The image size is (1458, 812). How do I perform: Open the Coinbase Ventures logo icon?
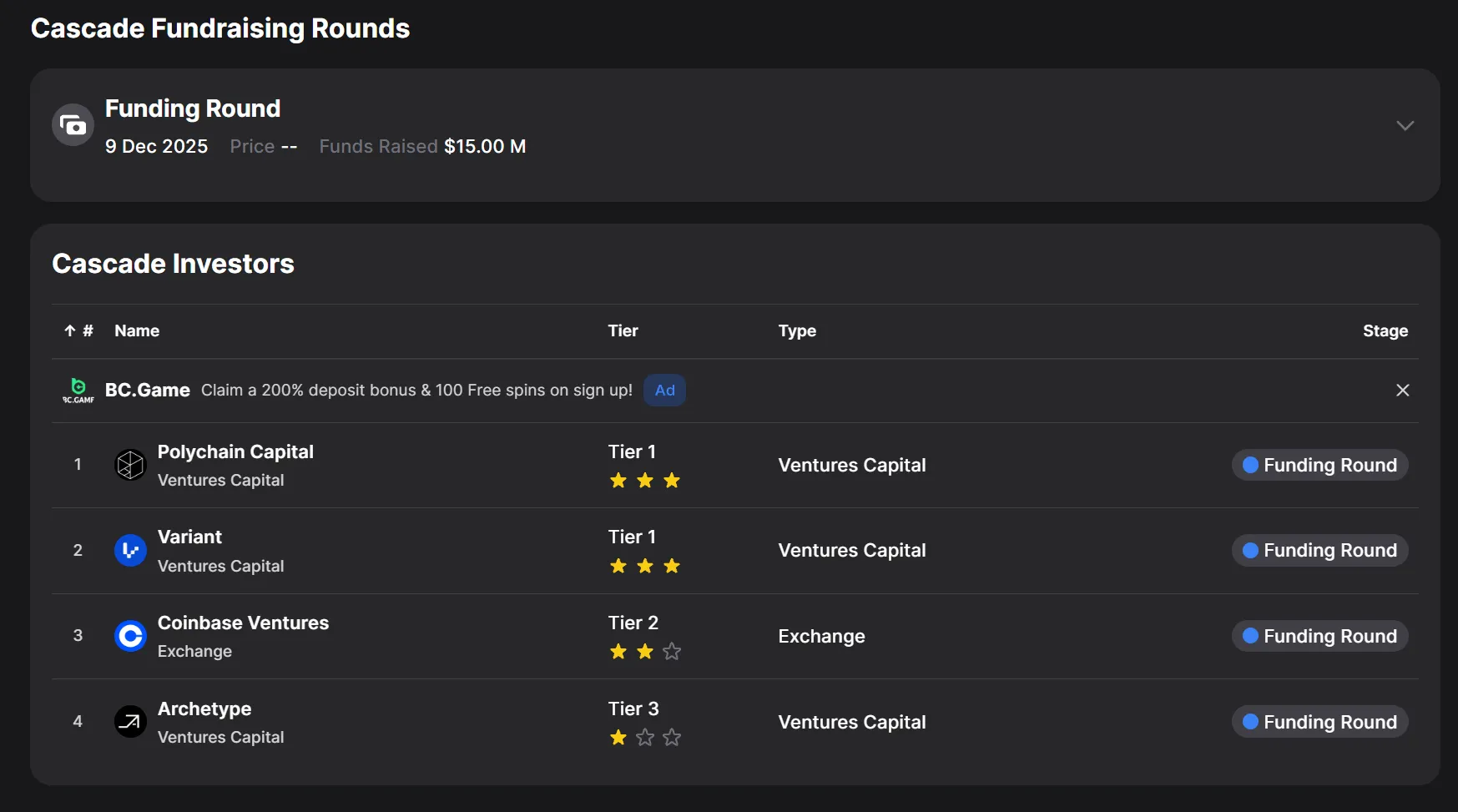click(x=130, y=636)
